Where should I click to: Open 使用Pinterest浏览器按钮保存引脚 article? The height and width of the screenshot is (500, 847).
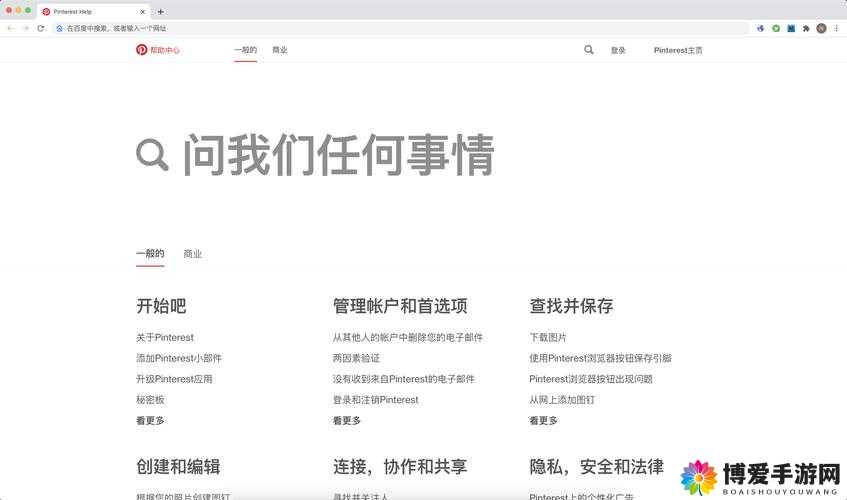point(600,358)
